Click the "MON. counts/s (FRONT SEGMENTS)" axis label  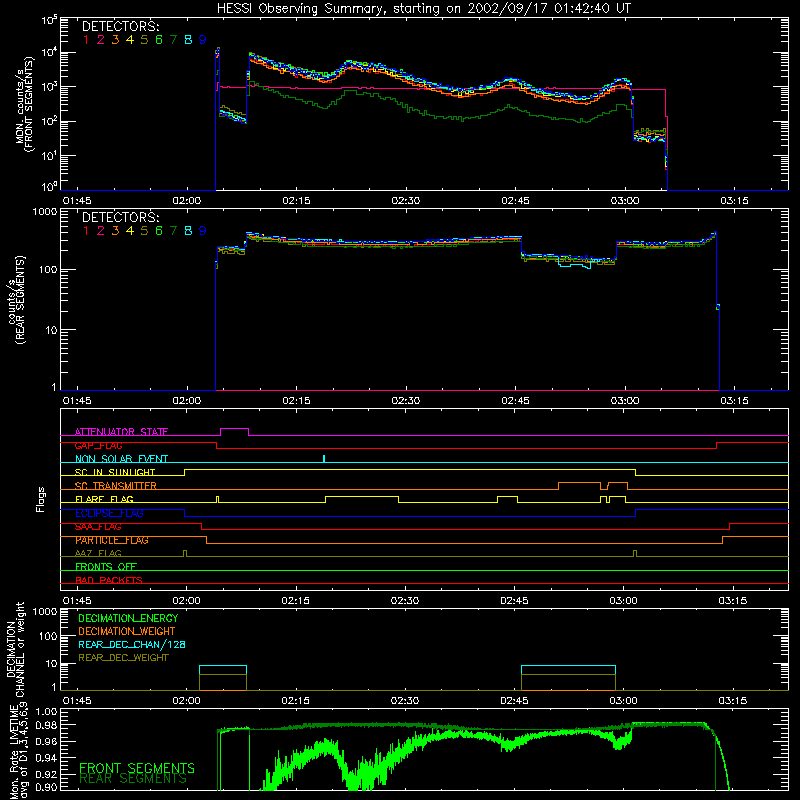tap(24, 104)
